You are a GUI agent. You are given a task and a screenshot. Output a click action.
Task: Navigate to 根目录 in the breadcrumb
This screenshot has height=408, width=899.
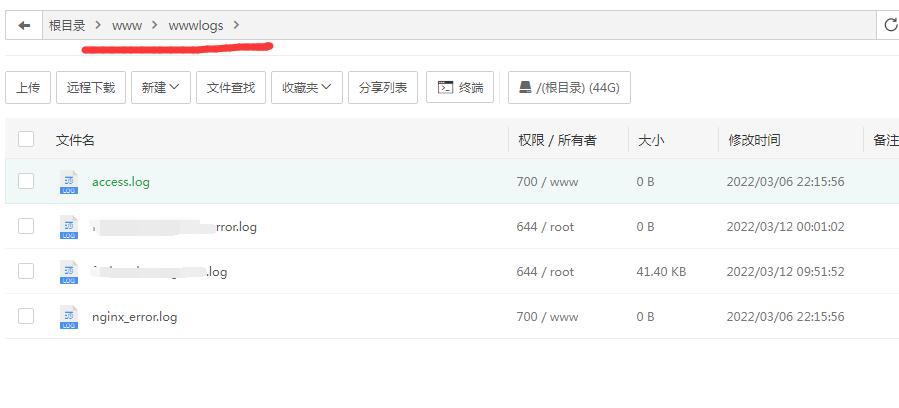(67, 26)
